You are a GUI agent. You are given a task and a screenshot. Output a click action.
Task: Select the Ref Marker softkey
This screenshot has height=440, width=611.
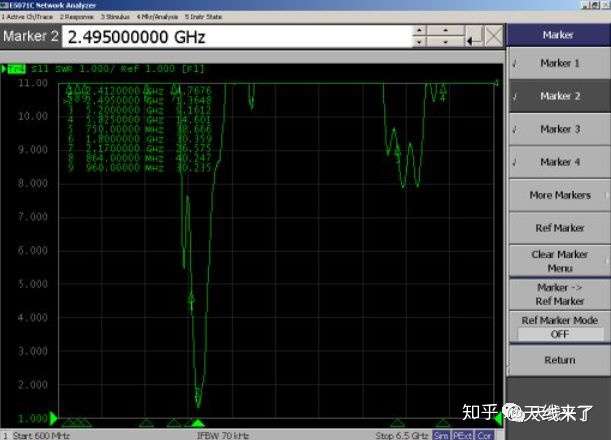(560, 228)
